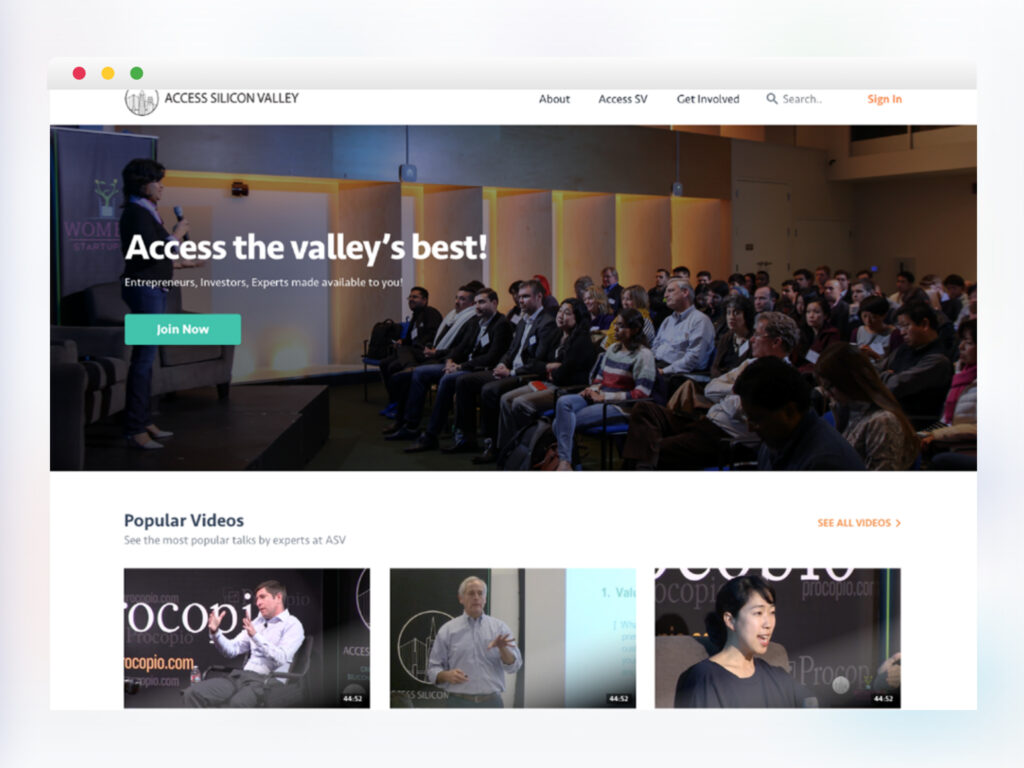Click the Popular Videos heading
The height and width of the screenshot is (768, 1024).
click(x=184, y=520)
